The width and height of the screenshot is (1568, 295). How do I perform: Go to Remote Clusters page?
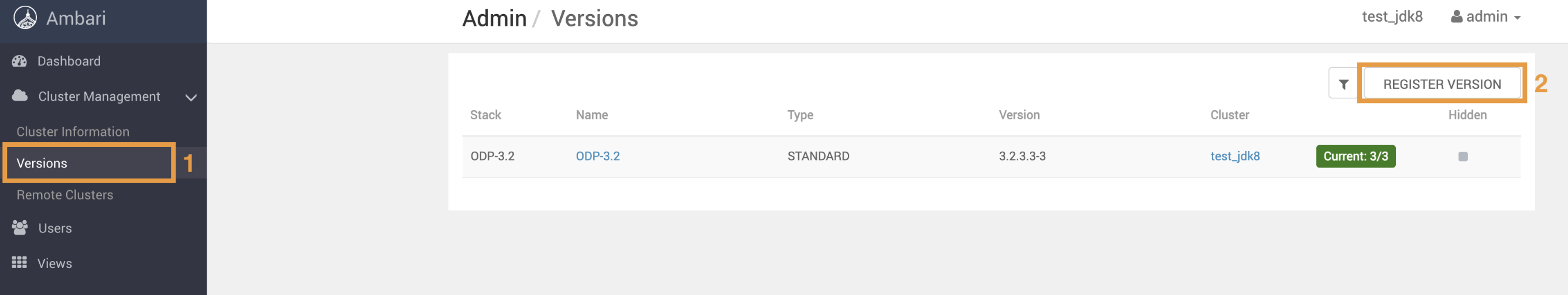(x=64, y=195)
